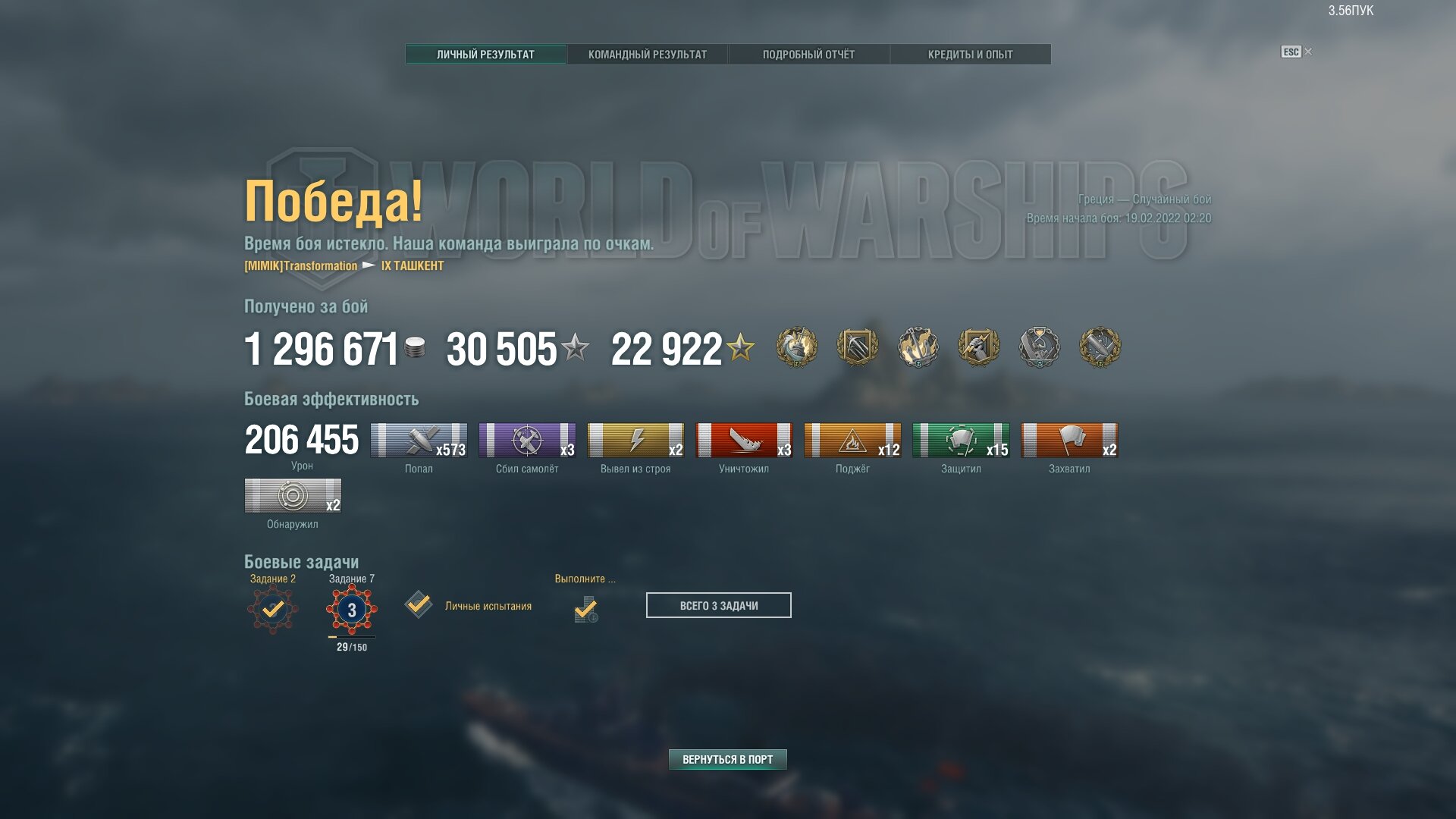Viewport: 1456px width, 819px height.
Task: Open the Личный результат tab
Action: point(485,54)
